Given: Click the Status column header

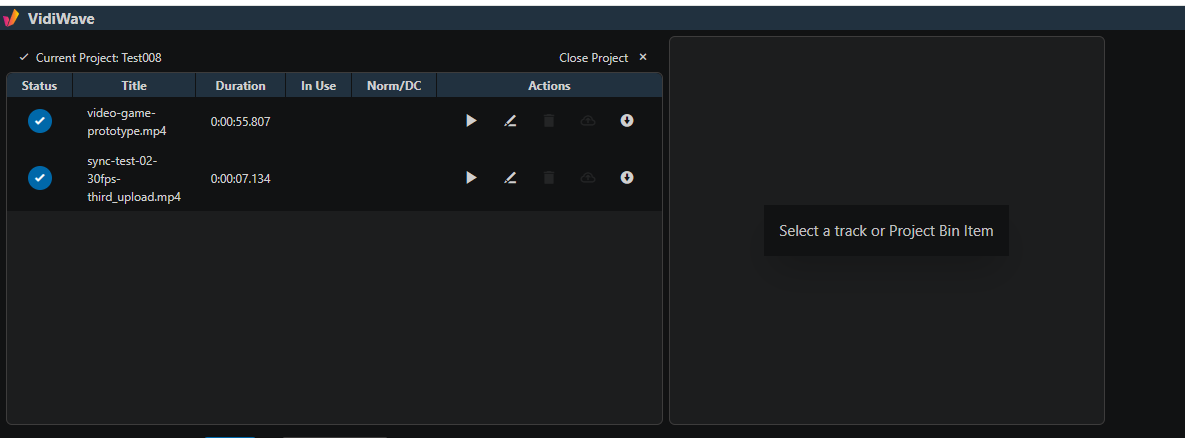Looking at the screenshot, I should pyautogui.click(x=39, y=85).
